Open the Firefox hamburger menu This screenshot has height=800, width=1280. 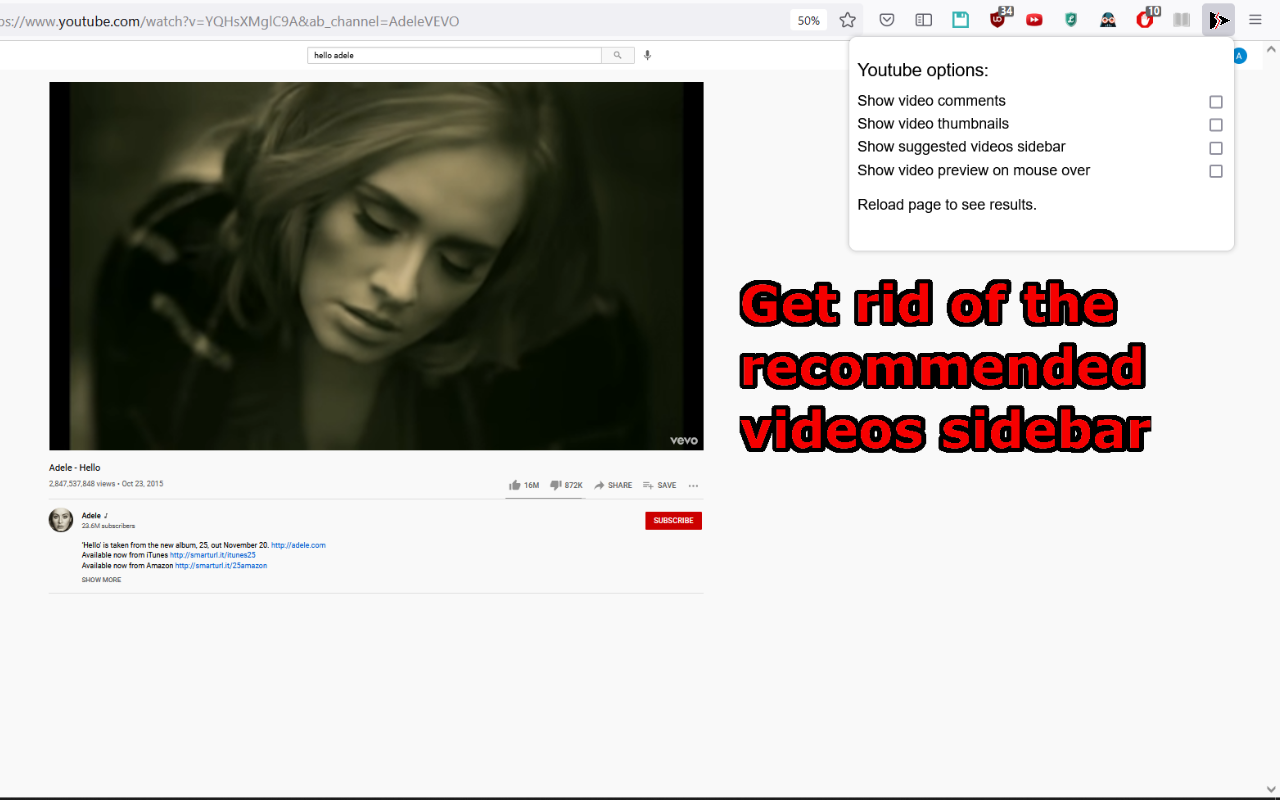[x=1255, y=19]
